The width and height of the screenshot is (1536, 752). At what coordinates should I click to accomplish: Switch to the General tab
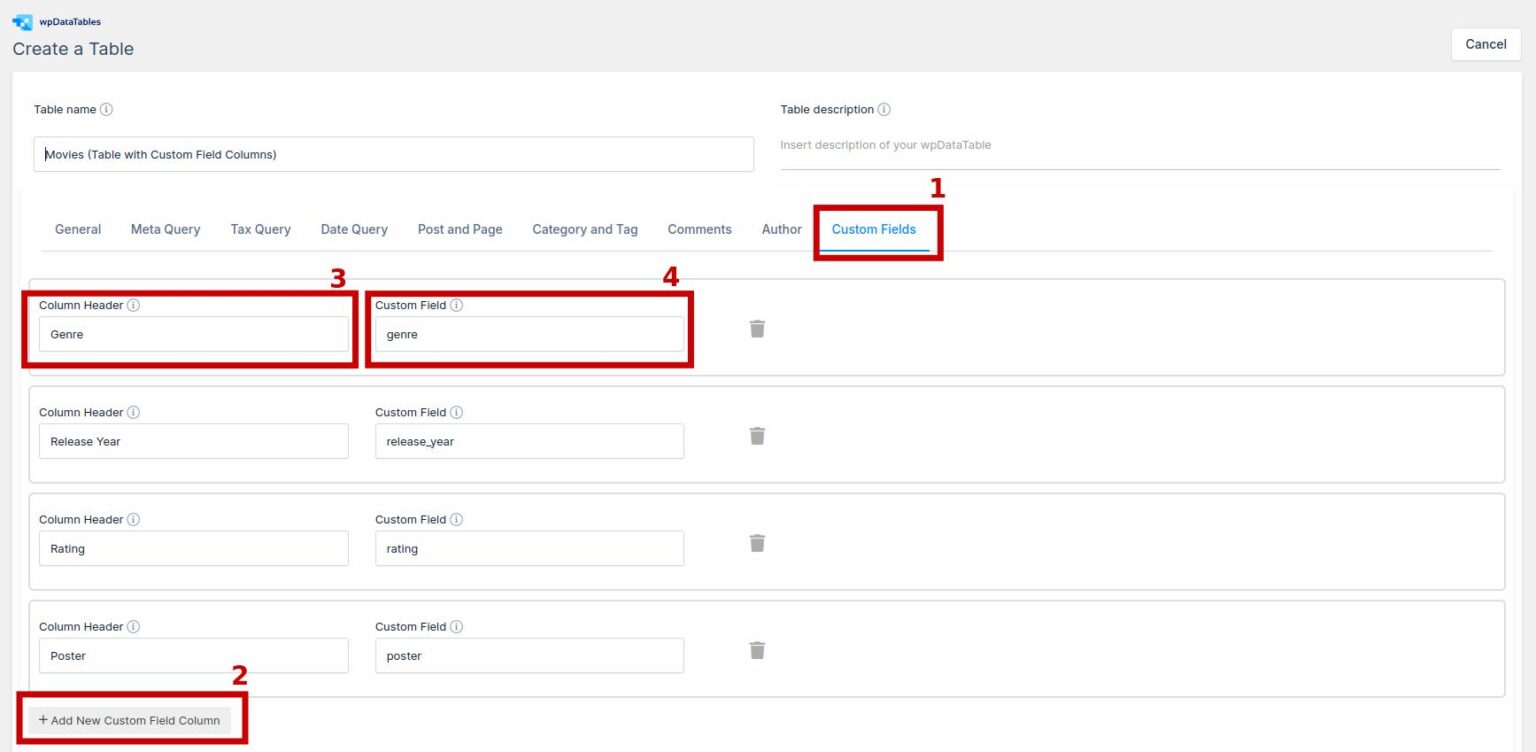tap(78, 229)
